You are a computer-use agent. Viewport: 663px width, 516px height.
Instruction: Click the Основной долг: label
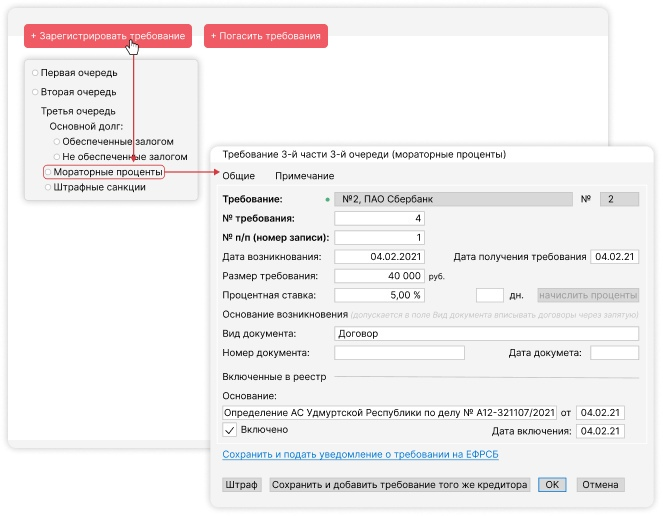tap(86, 126)
